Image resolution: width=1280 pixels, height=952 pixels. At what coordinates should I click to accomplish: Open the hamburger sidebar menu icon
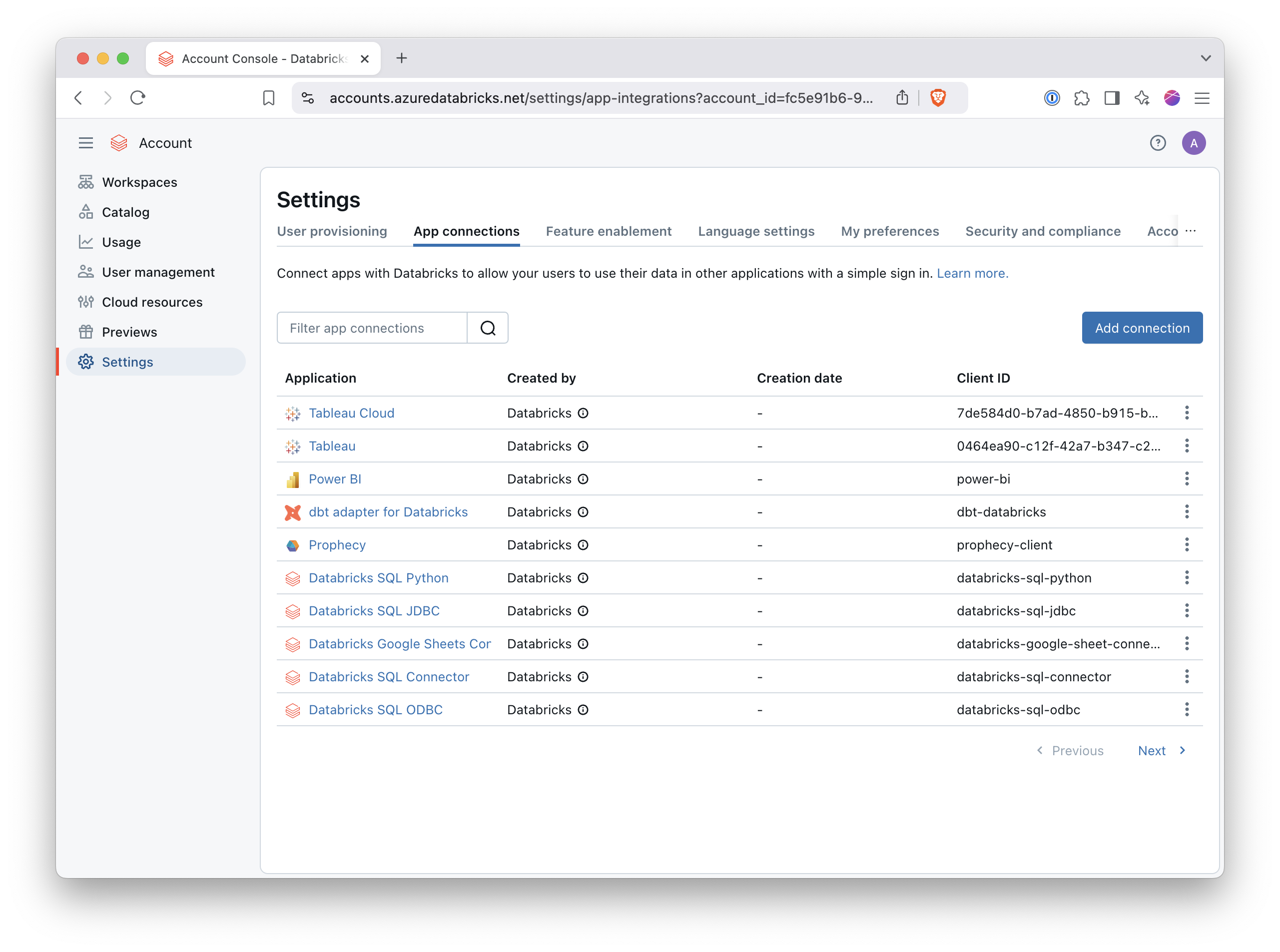click(86, 143)
